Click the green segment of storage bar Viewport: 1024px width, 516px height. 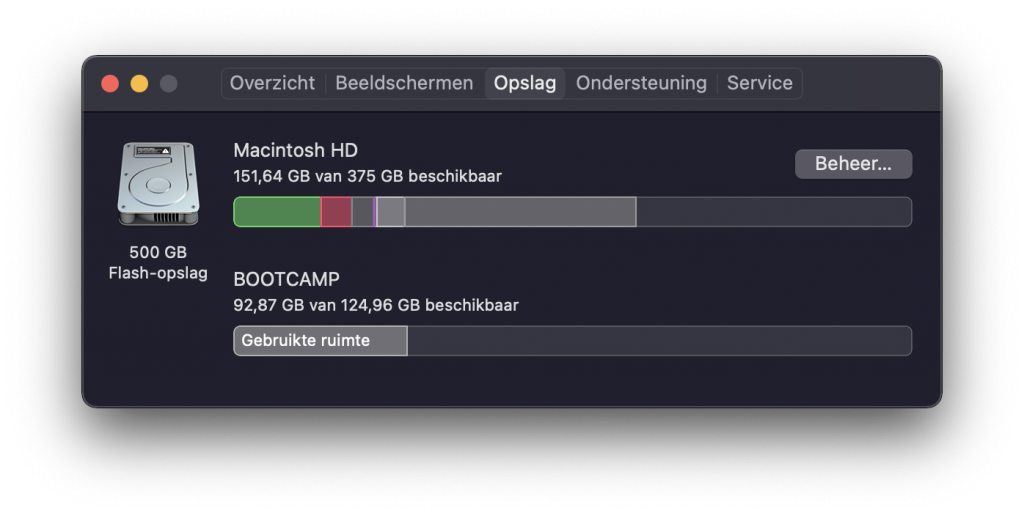point(277,212)
